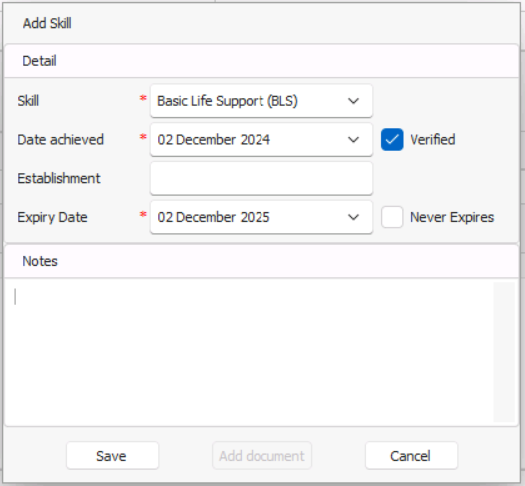525x486 pixels.
Task: Select the 02 December 2024 date text
Action: coord(214,140)
